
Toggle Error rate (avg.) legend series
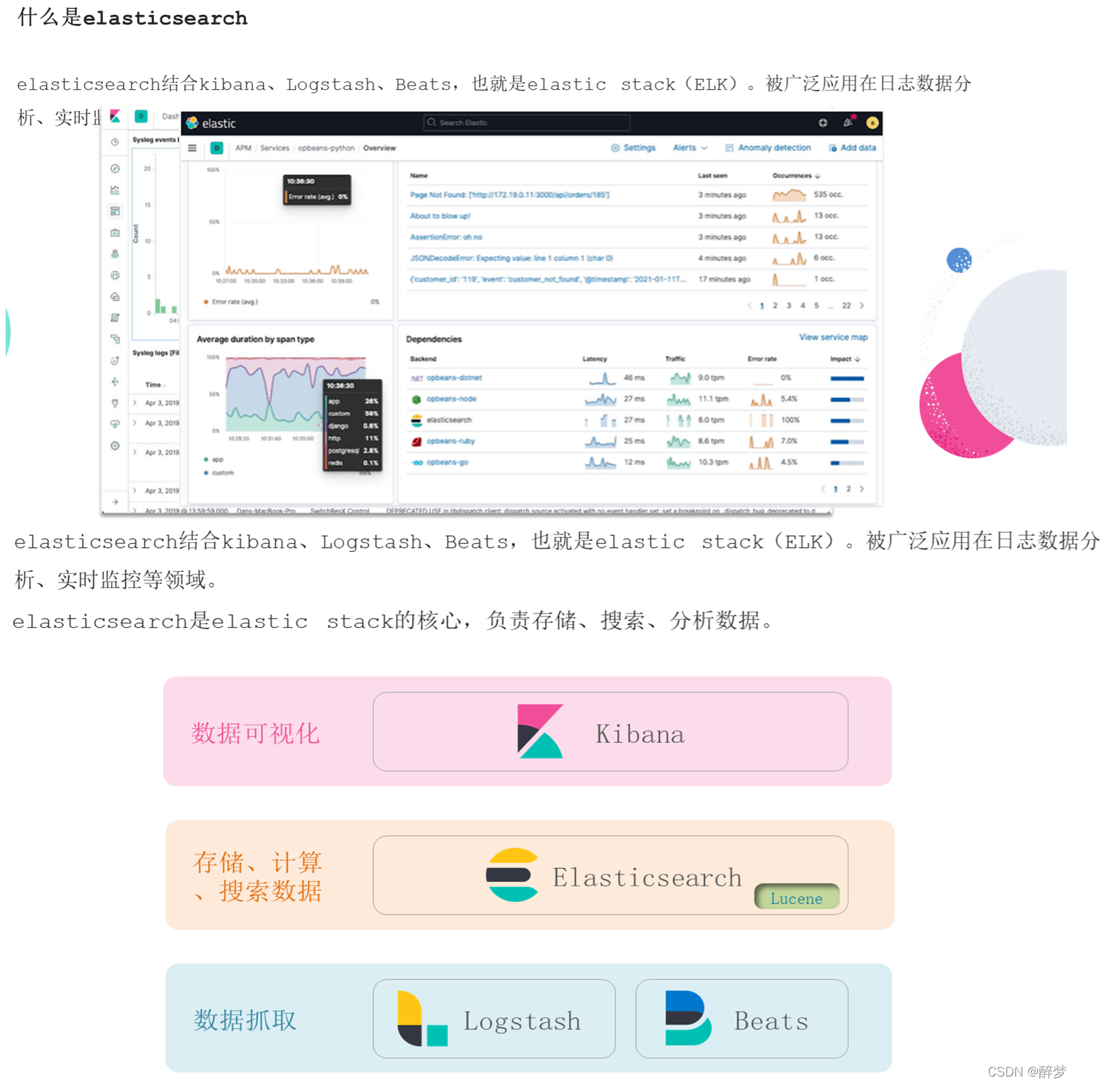coord(231,303)
